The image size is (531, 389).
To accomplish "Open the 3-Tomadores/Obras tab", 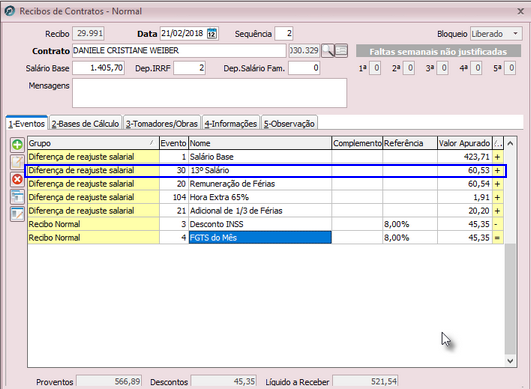I will click(162, 124).
